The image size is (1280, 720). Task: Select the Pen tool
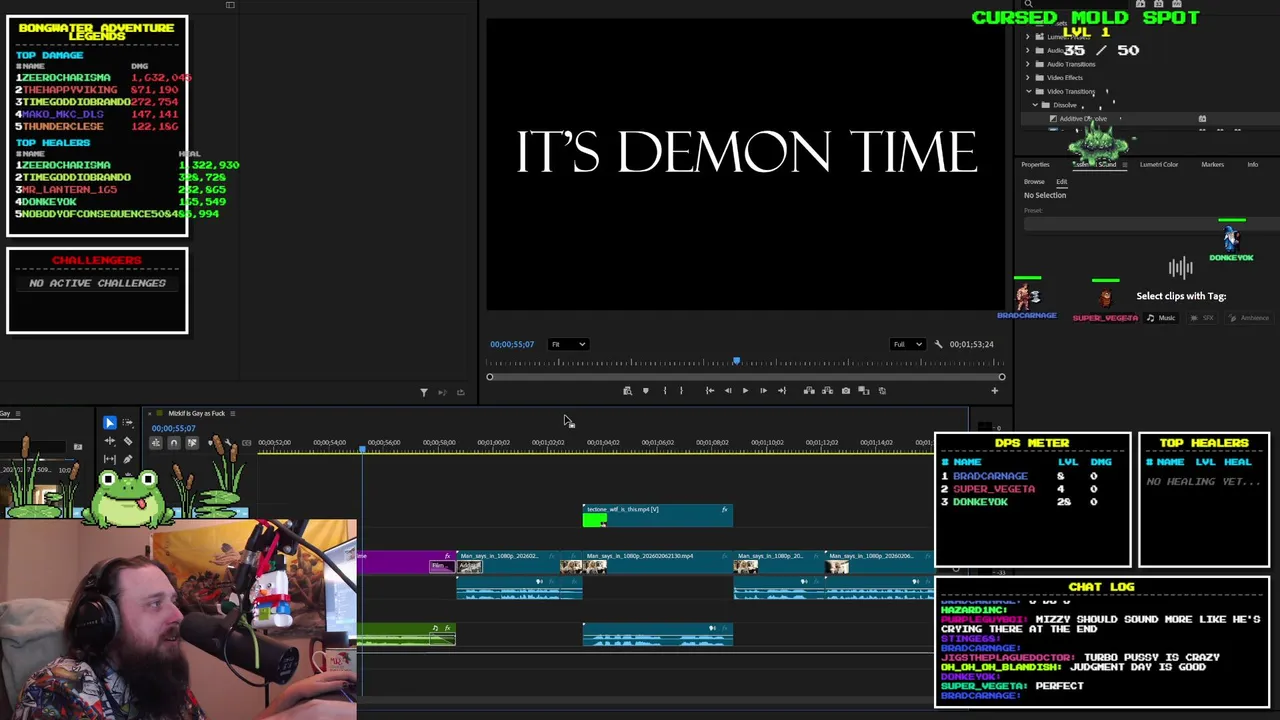pos(128,459)
